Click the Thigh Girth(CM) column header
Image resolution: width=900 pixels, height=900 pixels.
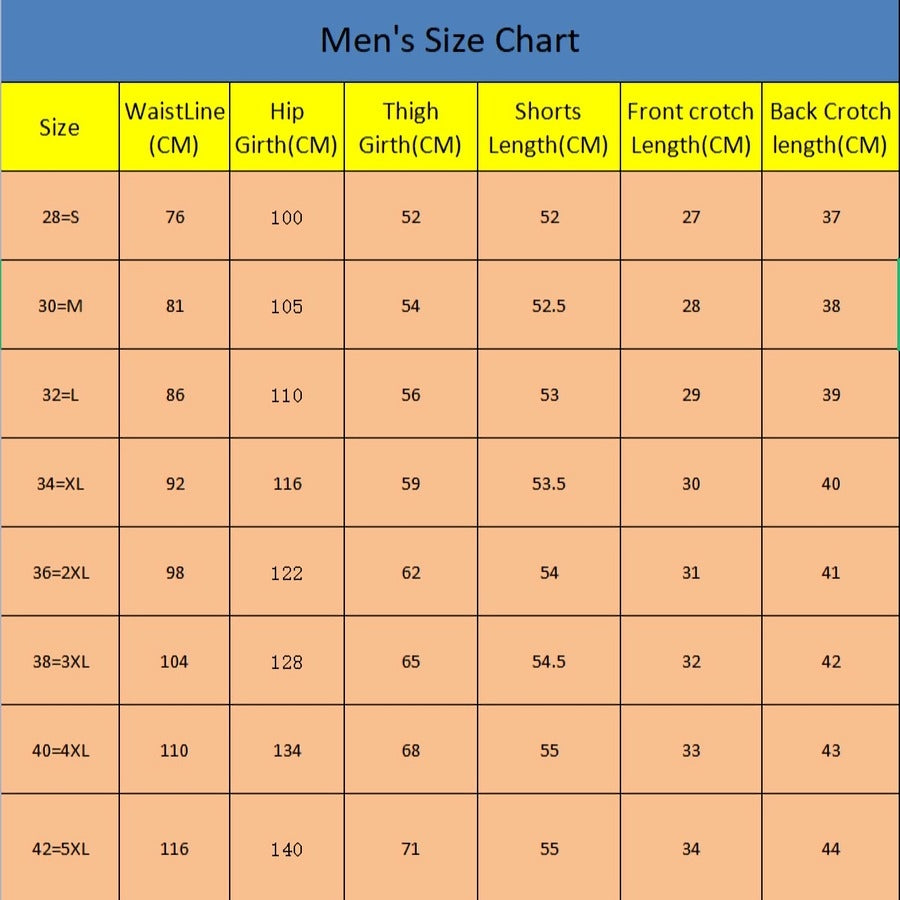pos(410,128)
